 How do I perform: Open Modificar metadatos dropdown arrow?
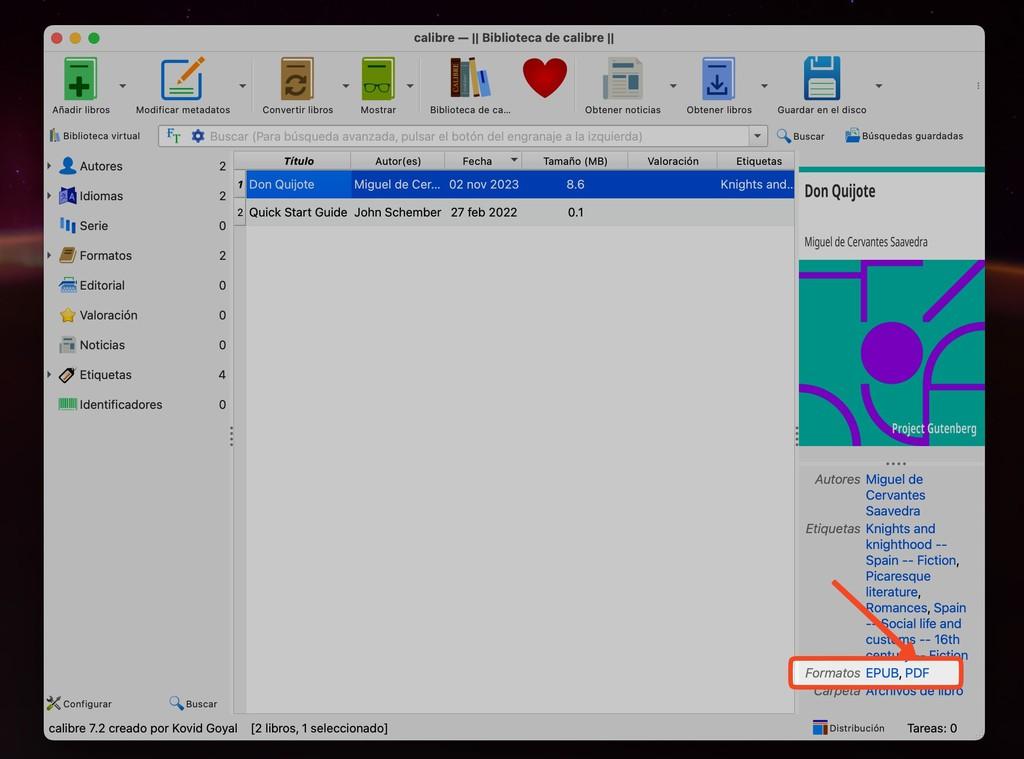242,86
